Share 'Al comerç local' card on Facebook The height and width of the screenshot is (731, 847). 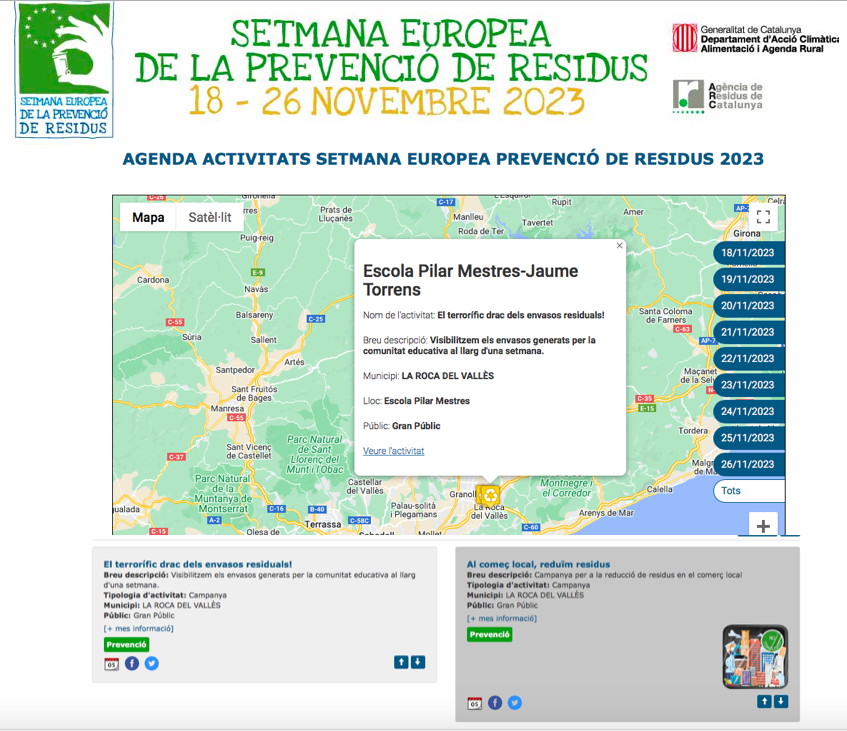(495, 703)
